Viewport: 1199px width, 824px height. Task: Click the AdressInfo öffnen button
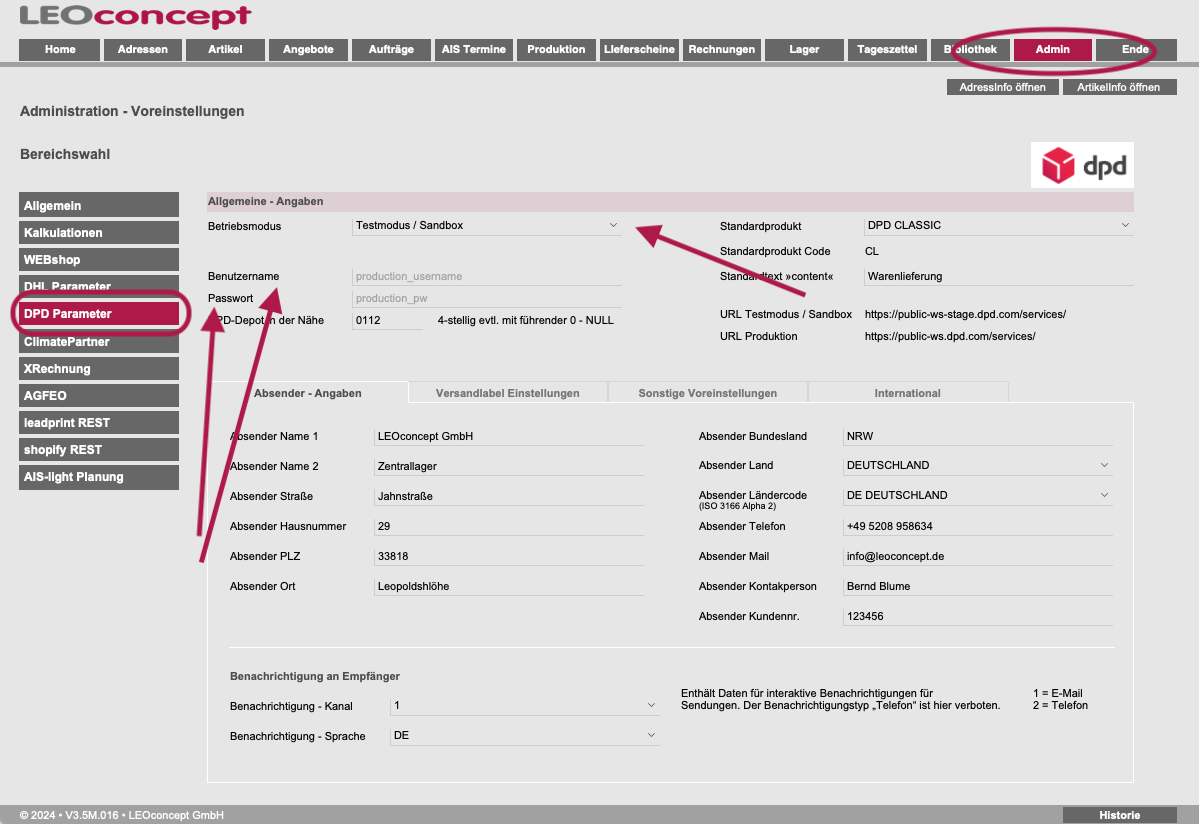(1002, 87)
